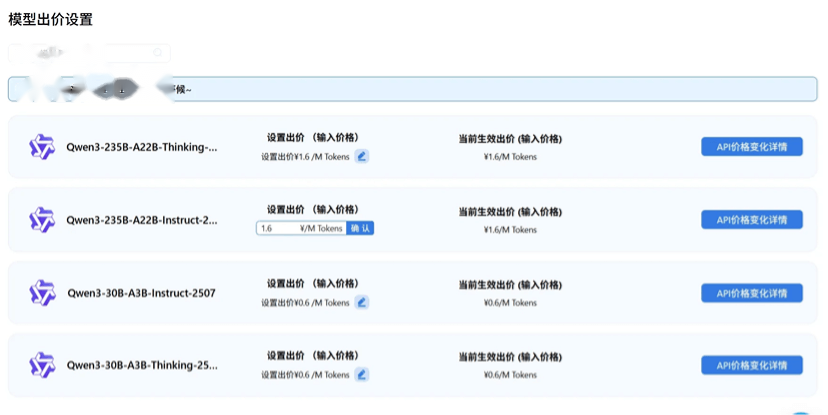Confirm the 1.6 price with 确认 button

[x=360, y=228]
